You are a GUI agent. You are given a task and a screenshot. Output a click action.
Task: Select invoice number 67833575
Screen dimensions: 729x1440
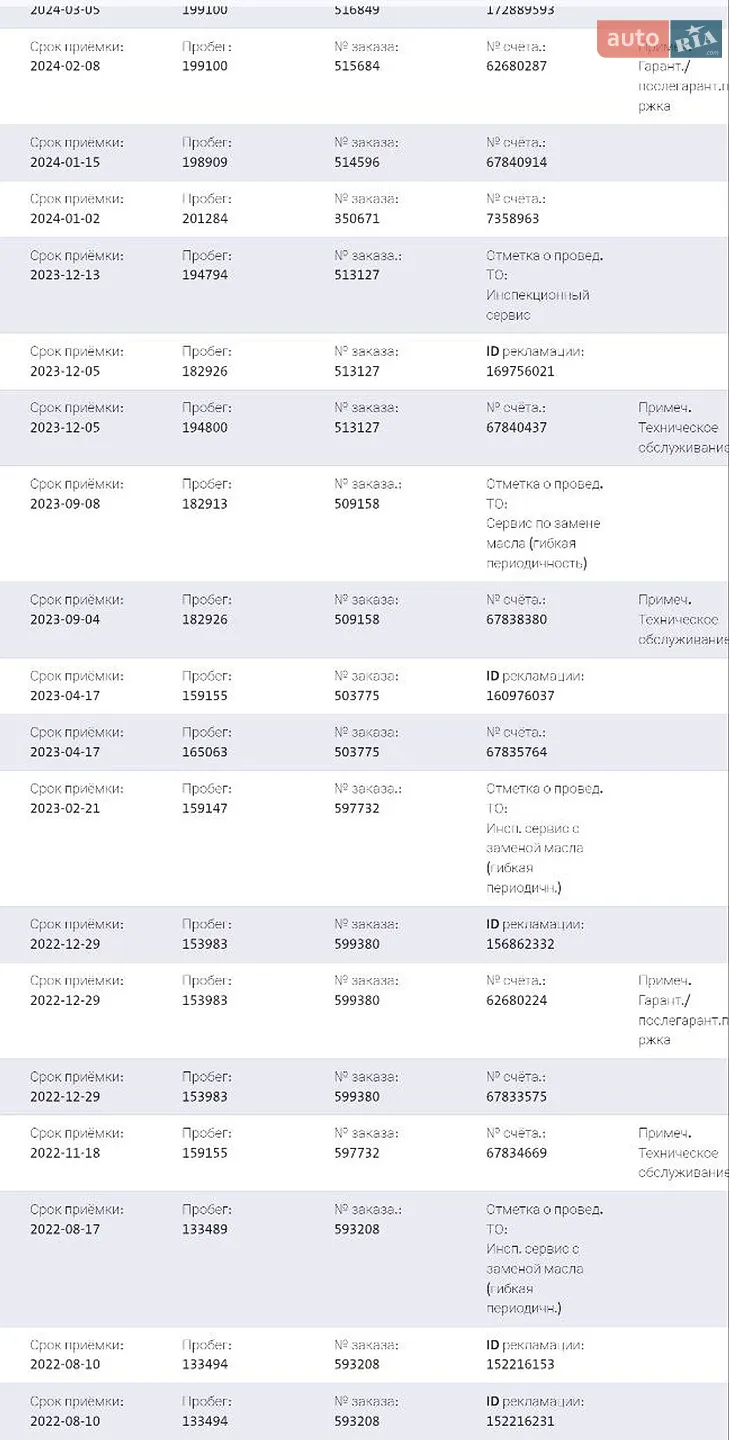(x=516, y=1096)
